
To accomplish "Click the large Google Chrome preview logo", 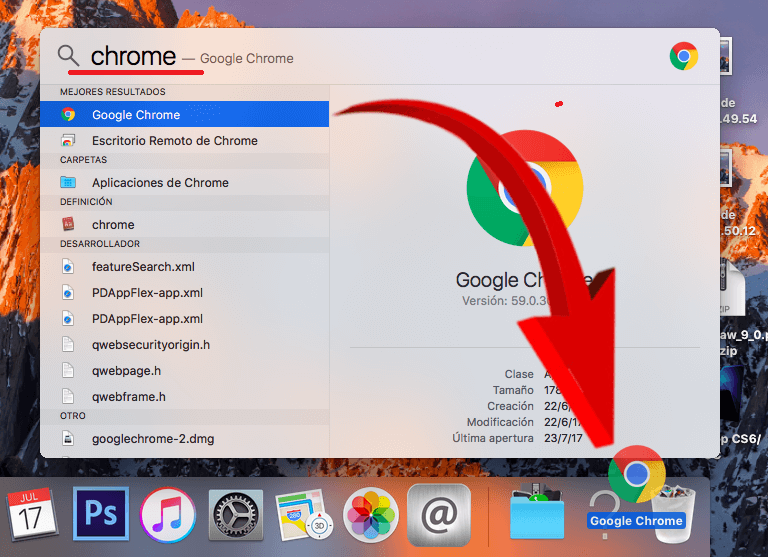I will (x=525, y=188).
